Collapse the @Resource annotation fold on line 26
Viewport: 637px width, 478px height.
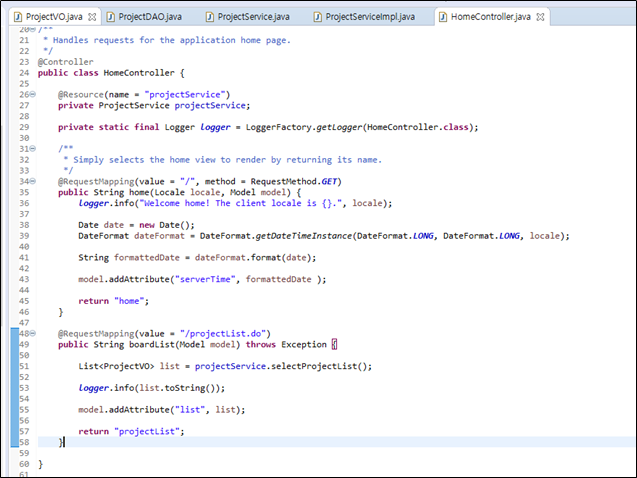point(33,94)
